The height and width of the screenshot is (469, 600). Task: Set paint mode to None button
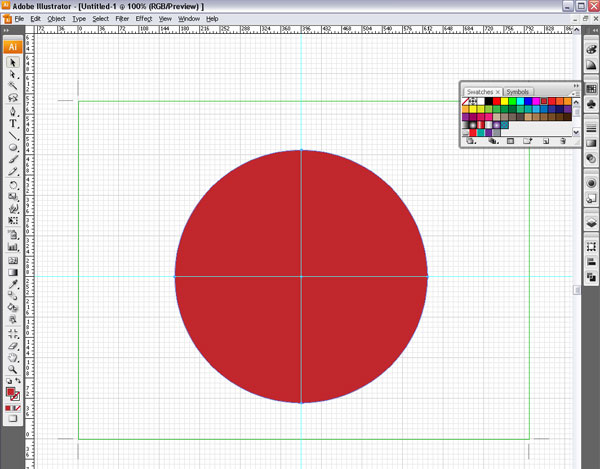point(17,408)
